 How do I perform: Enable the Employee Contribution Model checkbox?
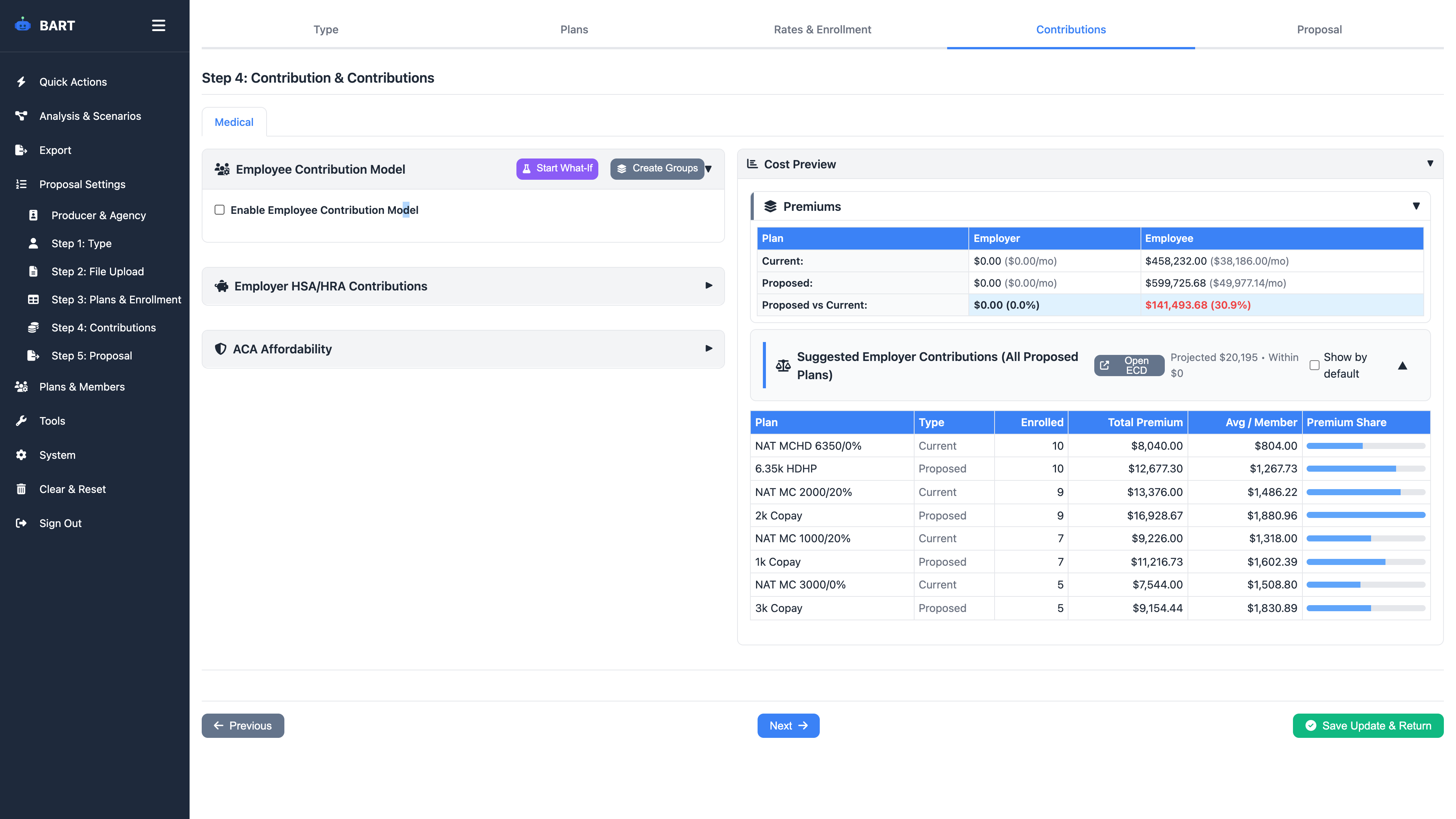click(220, 210)
